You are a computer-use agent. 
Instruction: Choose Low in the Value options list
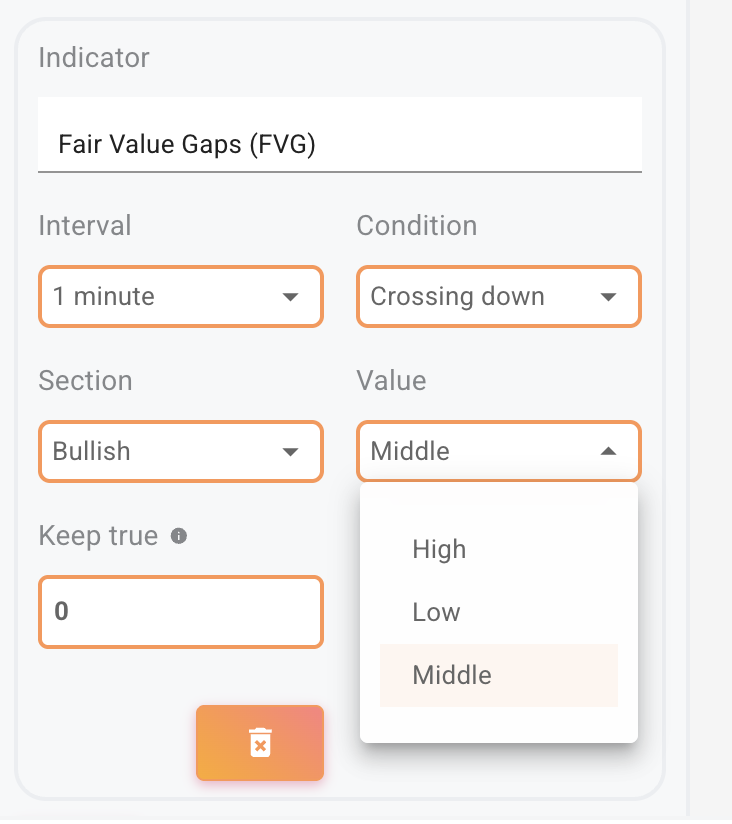436,612
